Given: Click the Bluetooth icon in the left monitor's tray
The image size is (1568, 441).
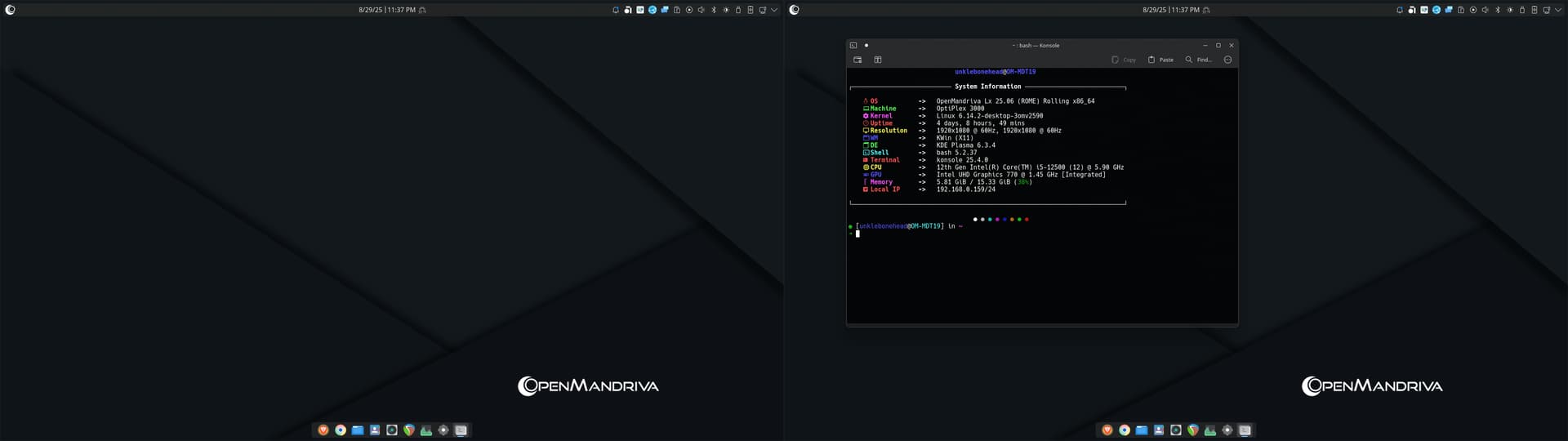Looking at the screenshot, I should coord(714,10).
